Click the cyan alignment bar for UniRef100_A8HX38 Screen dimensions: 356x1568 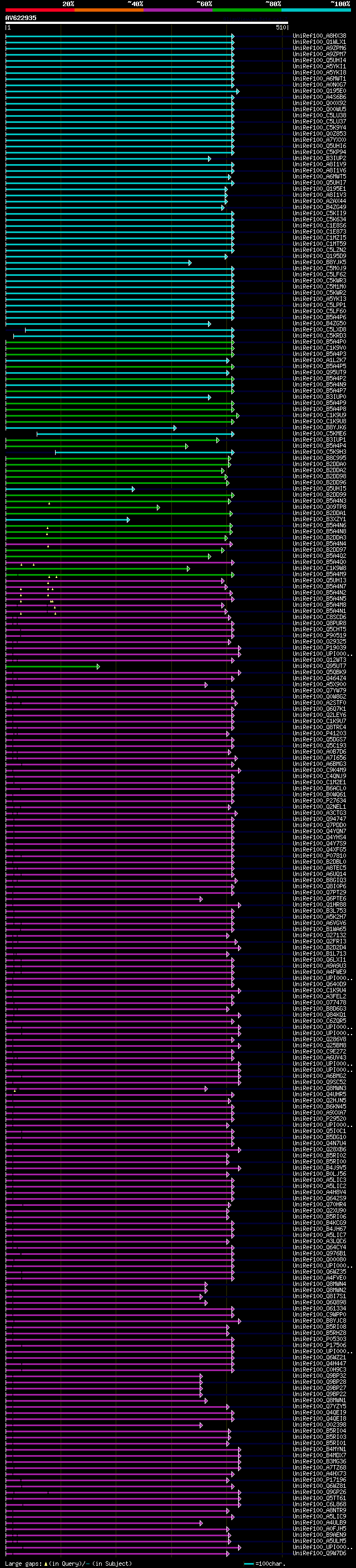pyautogui.click(x=120, y=36)
